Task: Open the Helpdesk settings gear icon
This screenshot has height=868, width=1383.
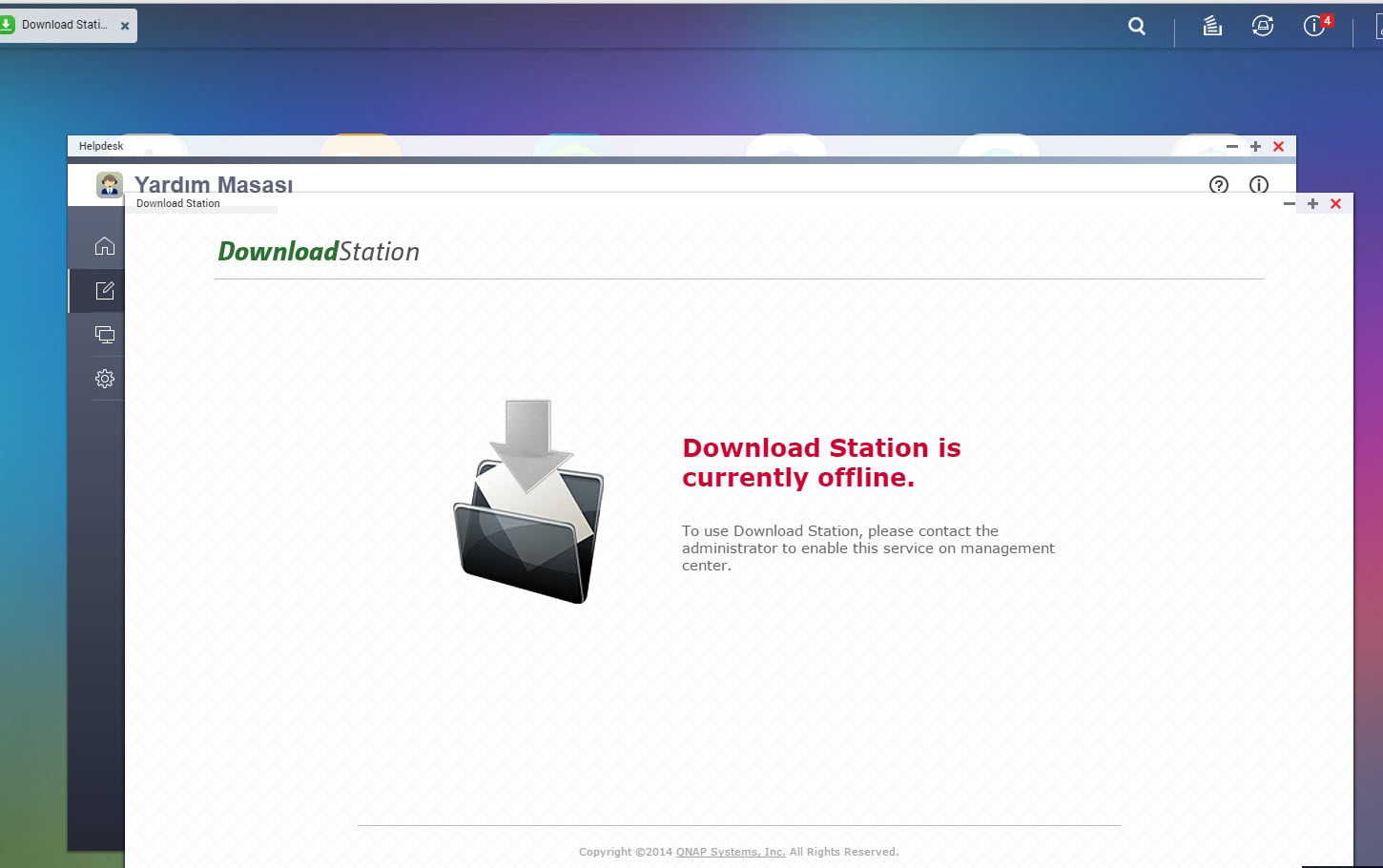Action: click(x=105, y=379)
